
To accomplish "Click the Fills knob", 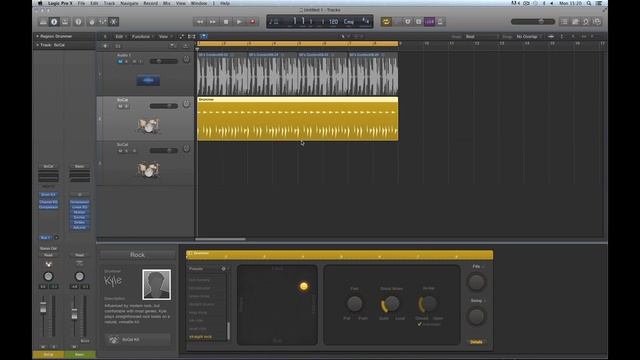I will pos(476,282).
